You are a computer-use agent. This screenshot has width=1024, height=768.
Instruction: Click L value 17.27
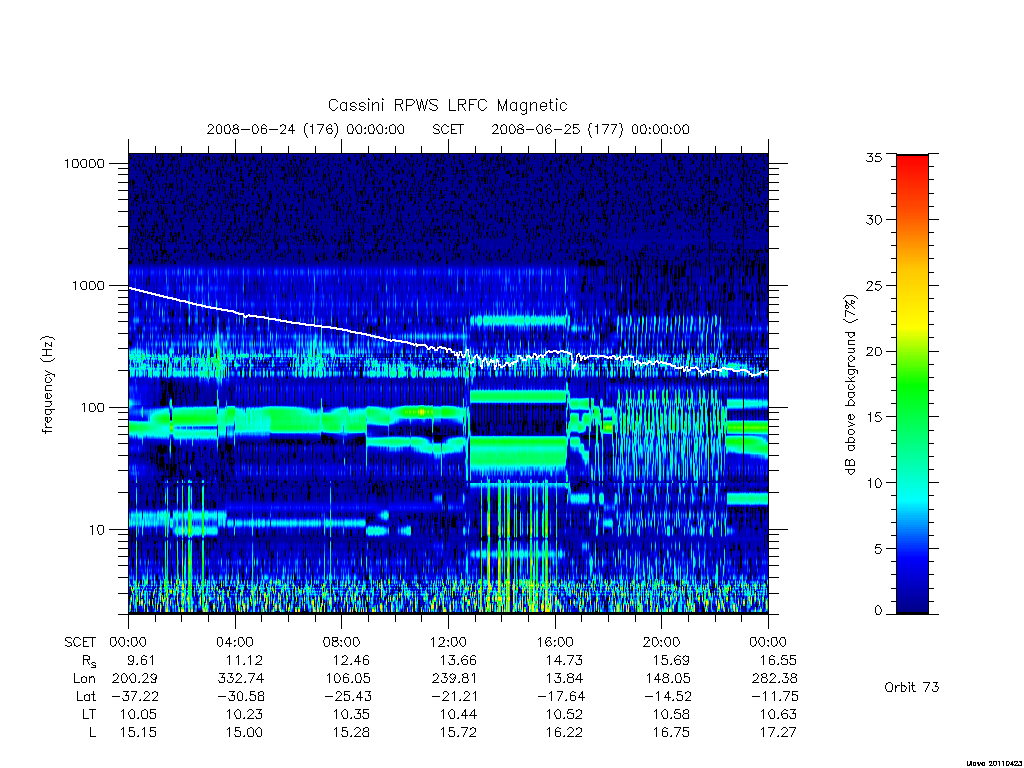pyautogui.click(x=778, y=732)
